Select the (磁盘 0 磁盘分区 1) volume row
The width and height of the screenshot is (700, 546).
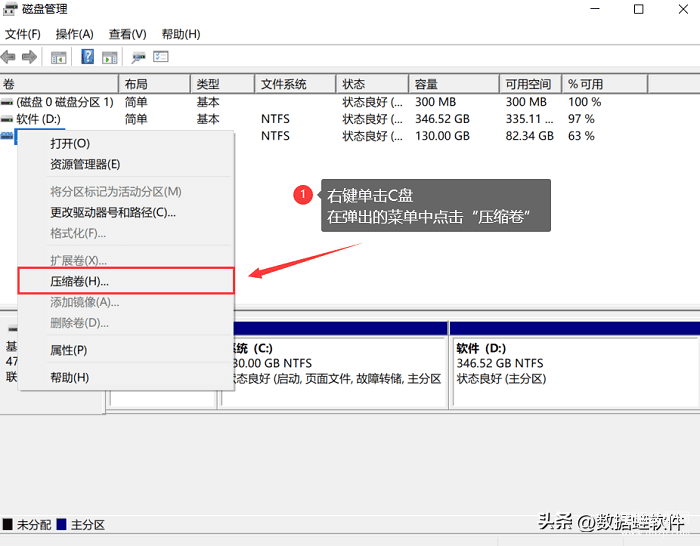(324, 102)
